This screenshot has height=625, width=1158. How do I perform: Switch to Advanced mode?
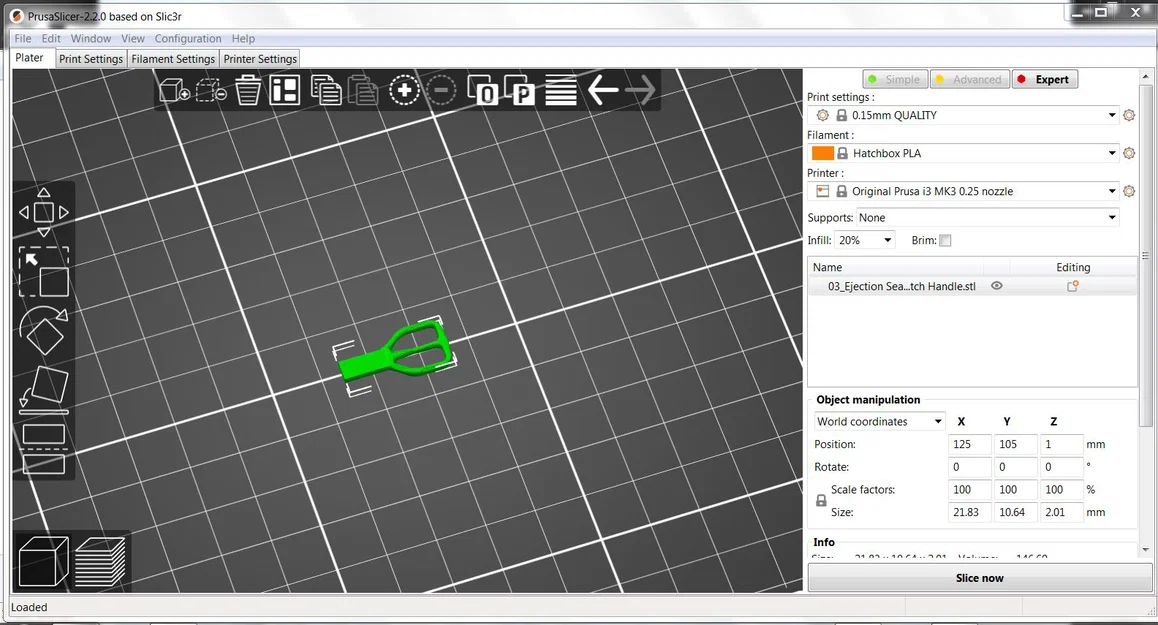969,79
